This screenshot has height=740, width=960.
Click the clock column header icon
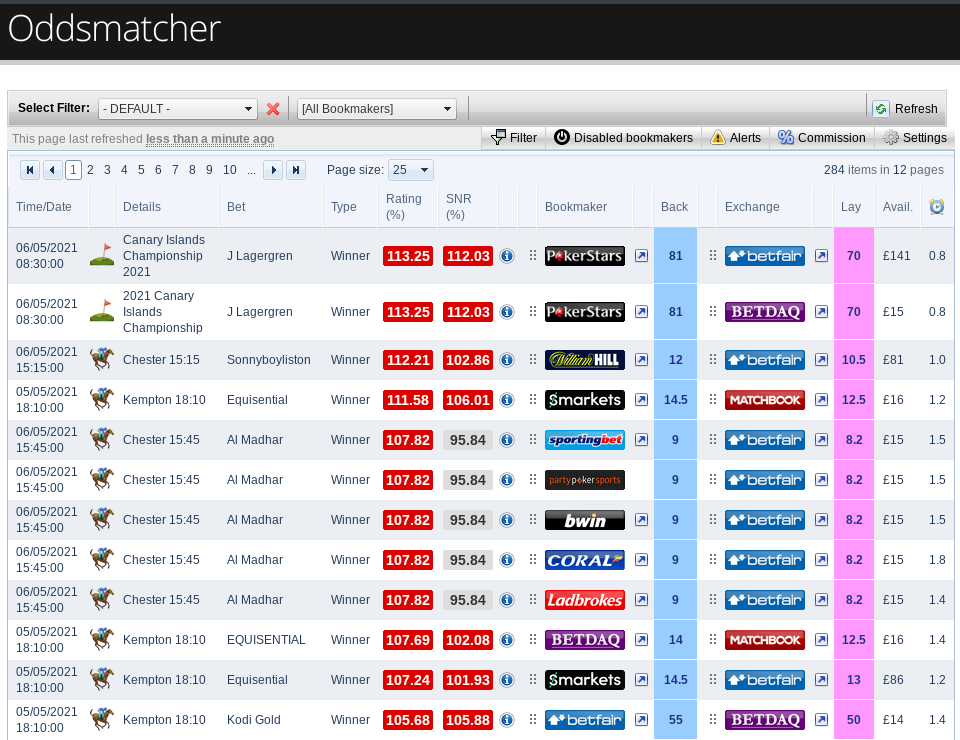(936, 207)
